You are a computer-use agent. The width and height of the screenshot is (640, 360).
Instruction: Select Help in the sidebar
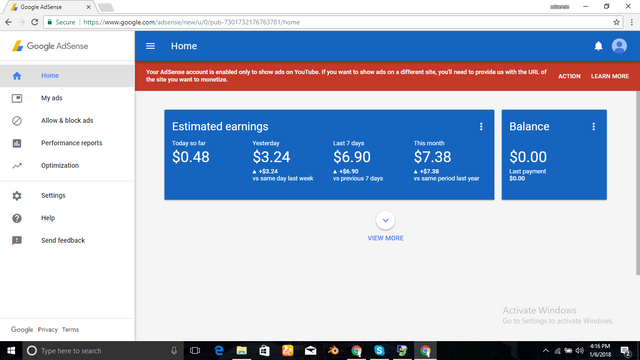point(48,218)
